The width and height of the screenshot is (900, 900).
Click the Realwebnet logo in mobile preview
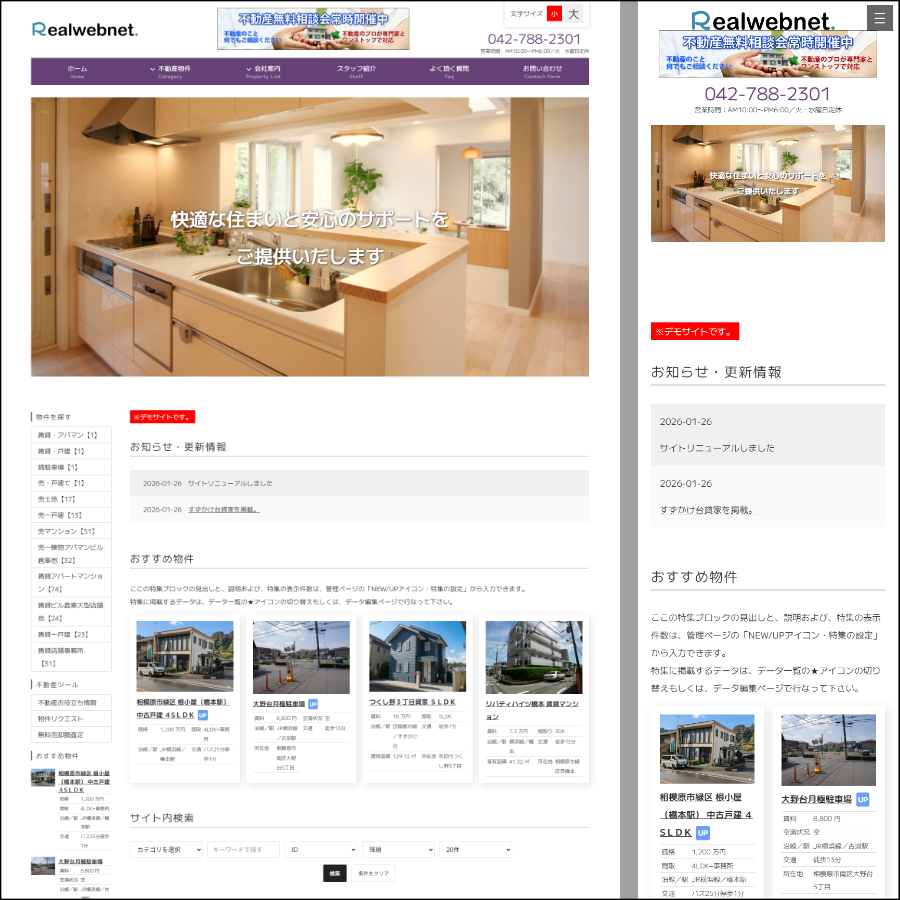point(762,21)
